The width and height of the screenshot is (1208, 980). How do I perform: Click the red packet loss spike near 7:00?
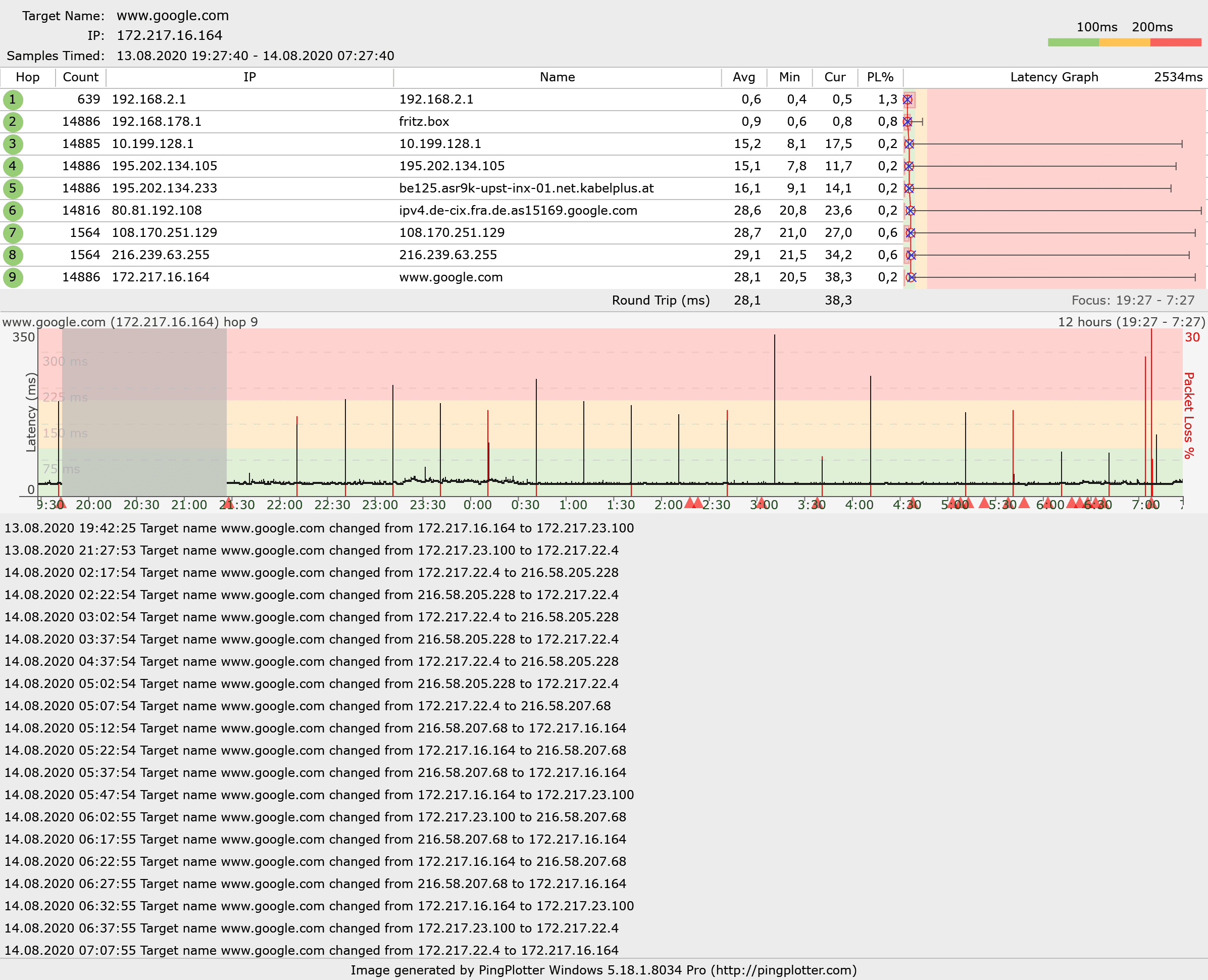click(1151, 412)
